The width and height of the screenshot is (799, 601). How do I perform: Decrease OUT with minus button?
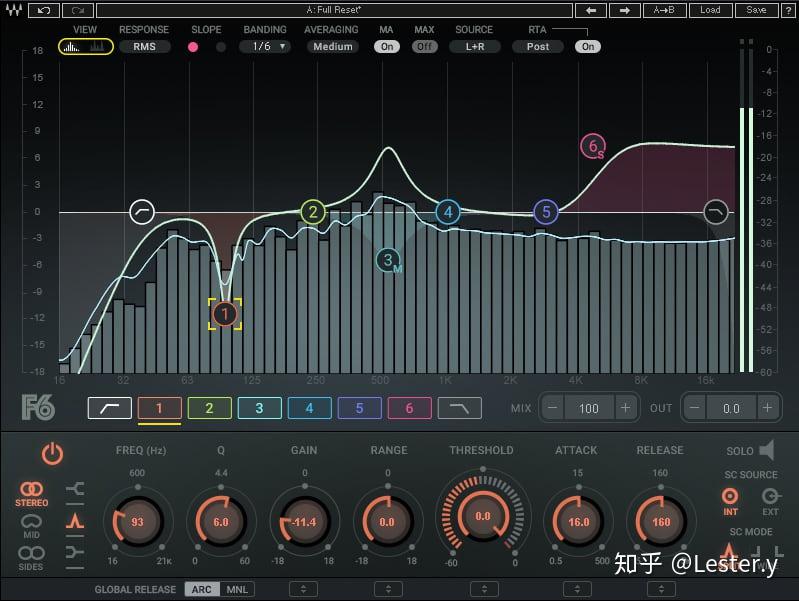click(695, 408)
